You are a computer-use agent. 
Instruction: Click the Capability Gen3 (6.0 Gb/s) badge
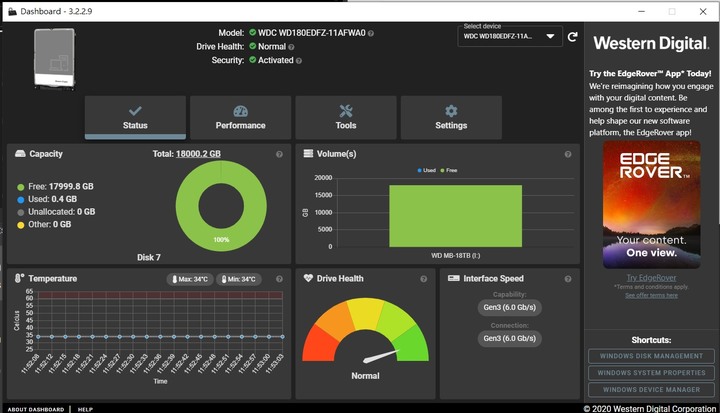(x=510, y=307)
